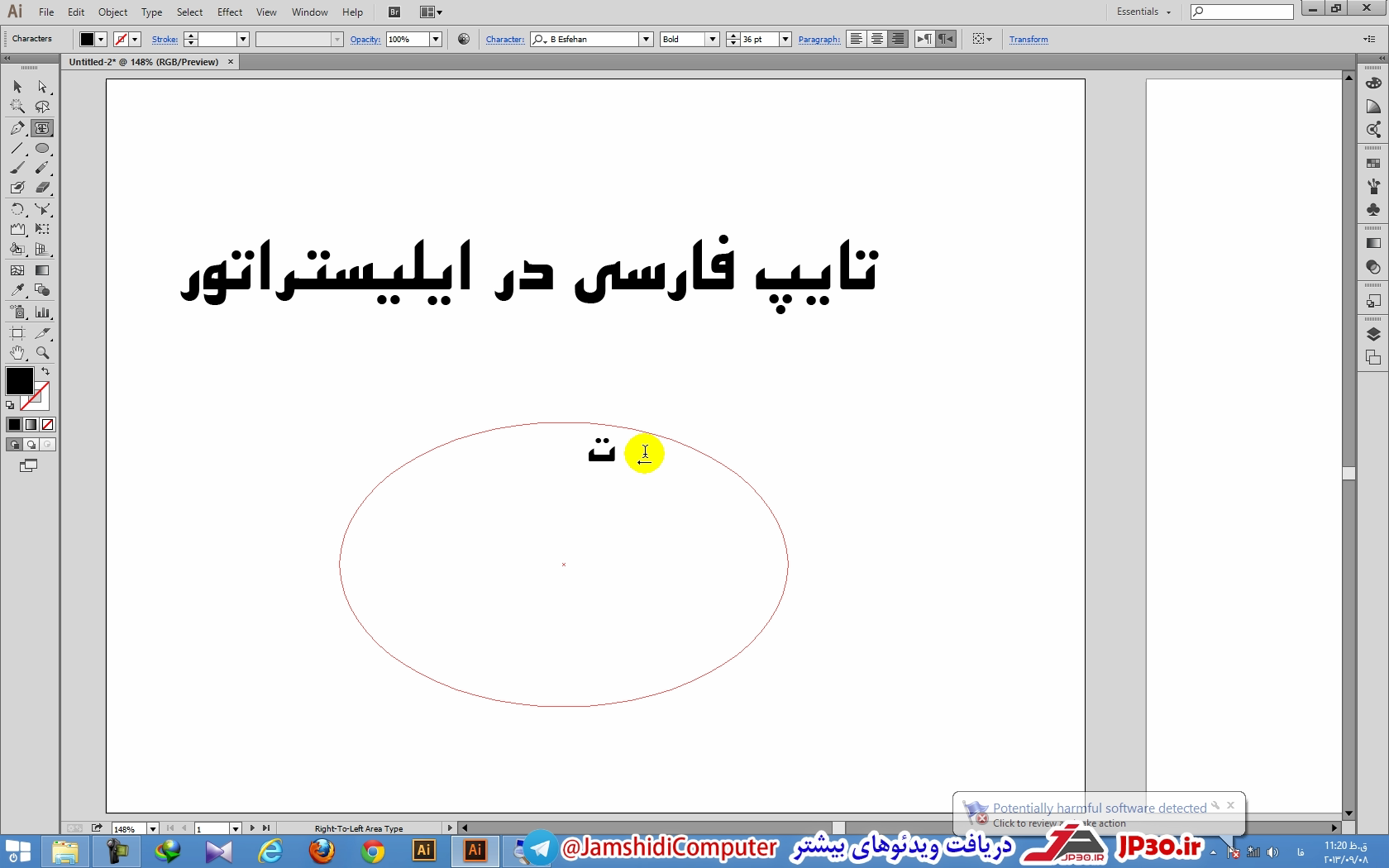Select the Artboard tool
The height and width of the screenshot is (868, 1389).
coord(17,333)
